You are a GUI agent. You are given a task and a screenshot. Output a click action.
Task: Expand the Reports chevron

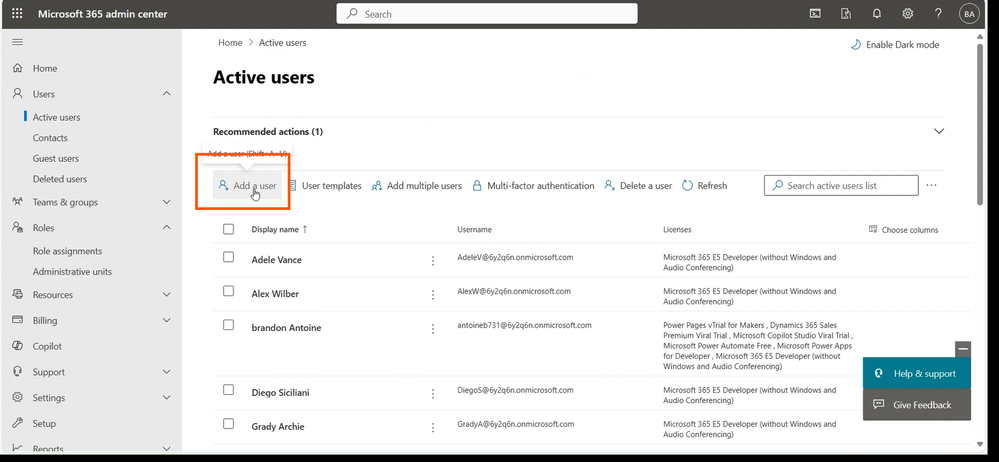pos(167,448)
